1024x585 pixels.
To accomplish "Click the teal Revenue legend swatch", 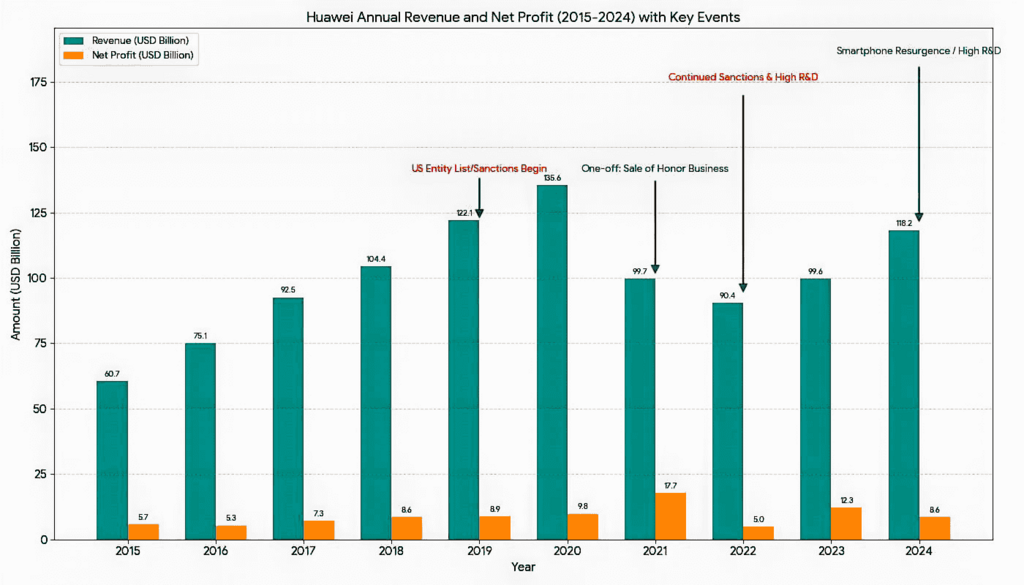I will pos(75,40).
